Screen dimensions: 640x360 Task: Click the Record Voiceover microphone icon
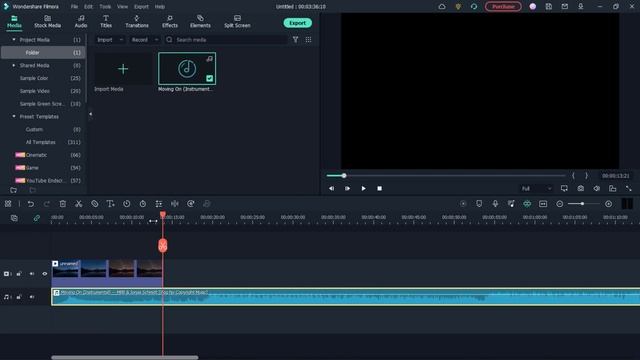(495, 204)
